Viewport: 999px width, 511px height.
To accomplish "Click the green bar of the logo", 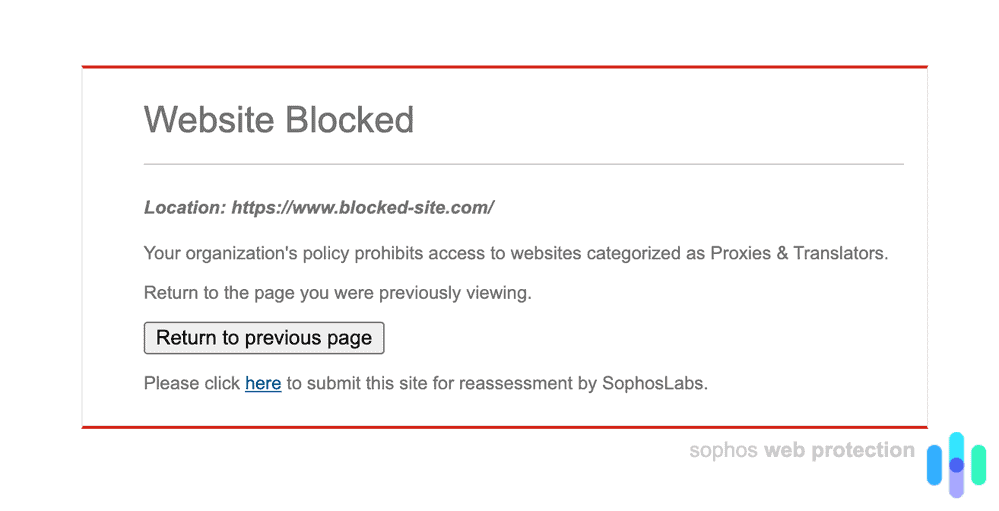I will coord(978,464).
